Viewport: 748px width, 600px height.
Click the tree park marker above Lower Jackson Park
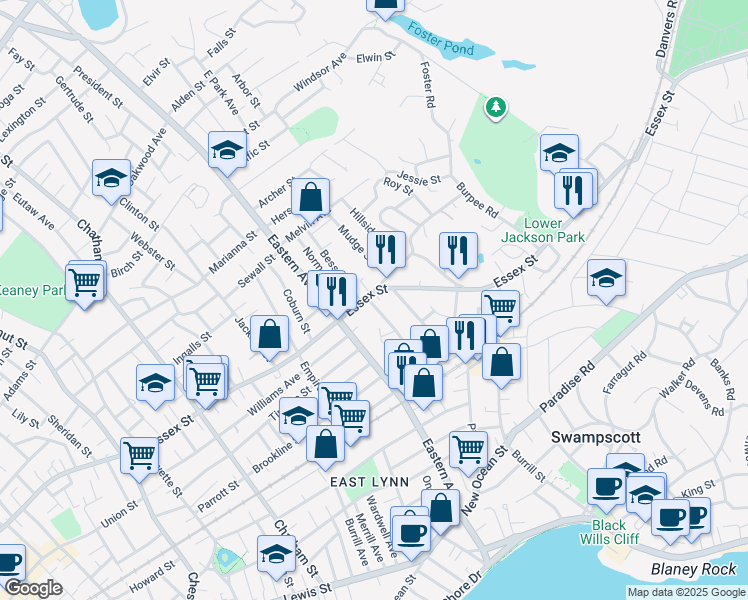tap(496, 108)
